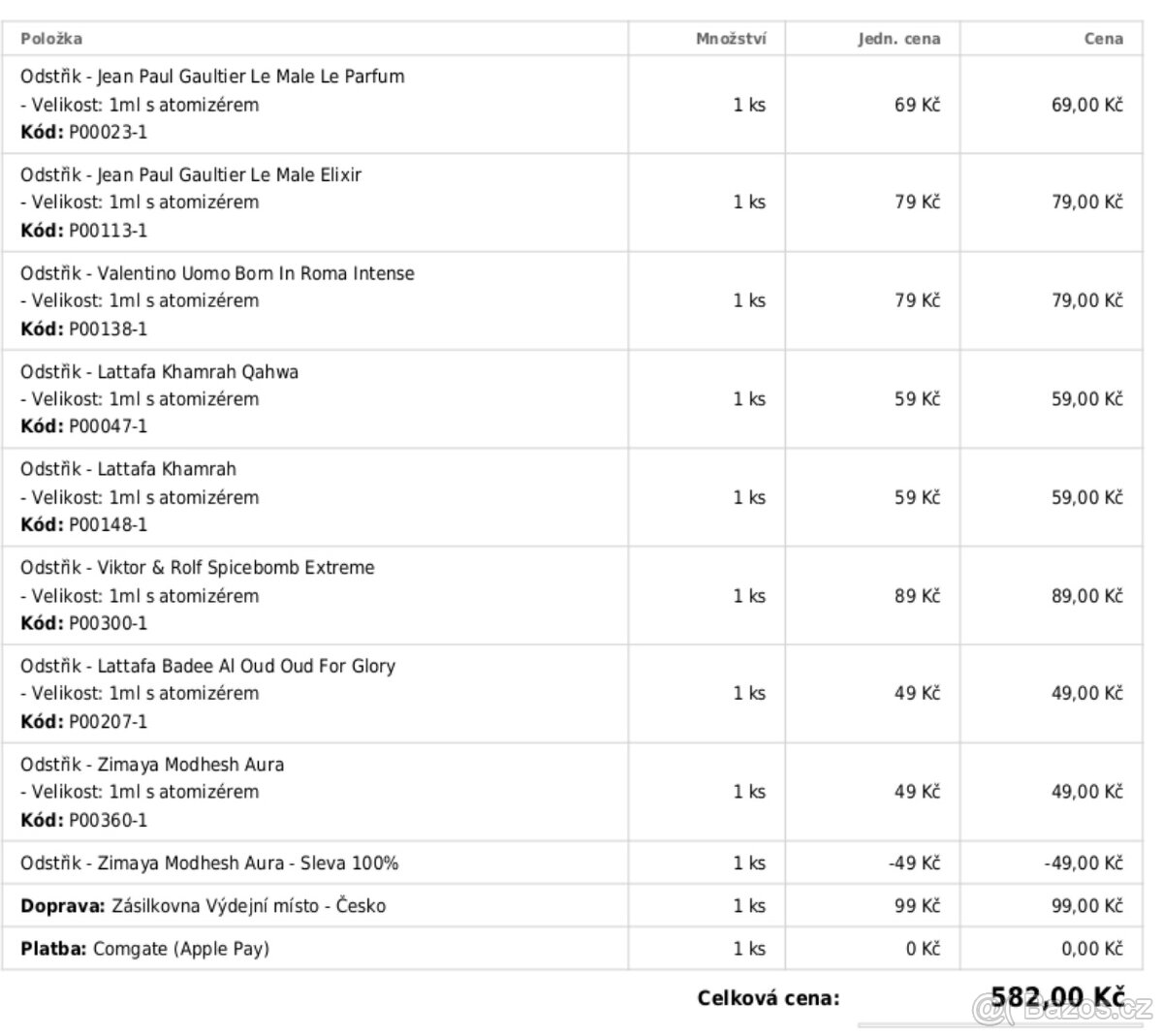Click the Položka column header
Image resolution: width=1163 pixels, height=1036 pixels.
coord(51,39)
